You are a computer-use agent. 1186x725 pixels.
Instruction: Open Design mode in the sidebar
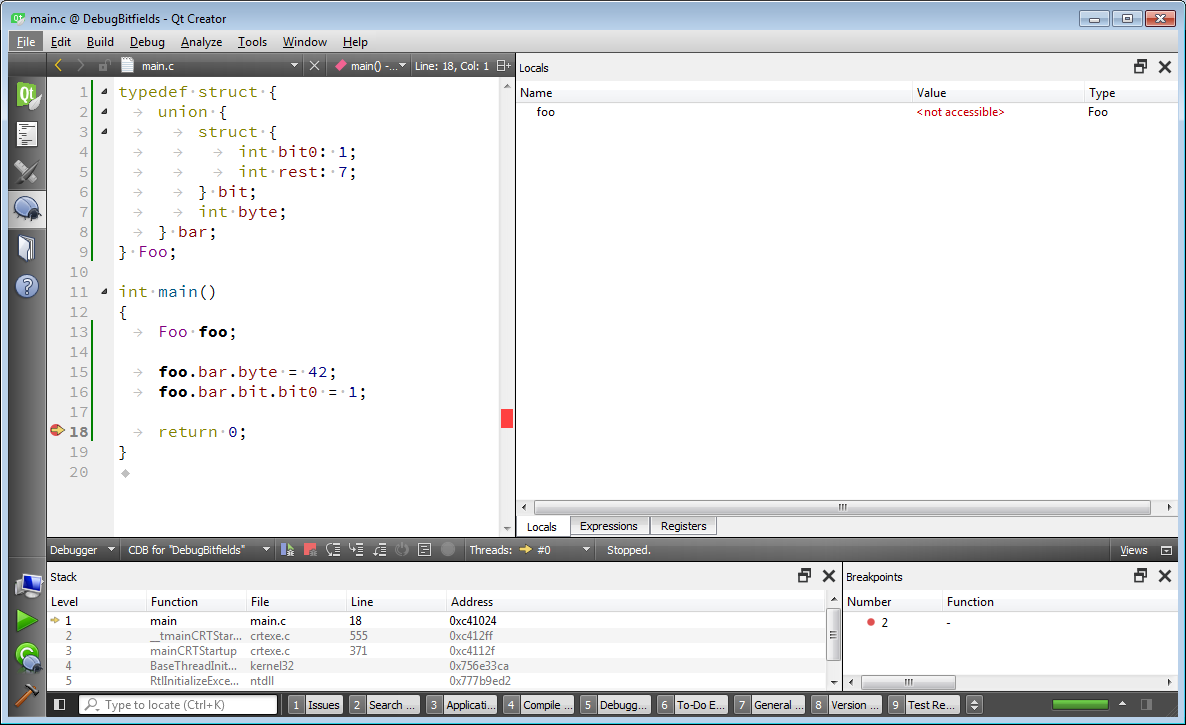click(27, 171)
